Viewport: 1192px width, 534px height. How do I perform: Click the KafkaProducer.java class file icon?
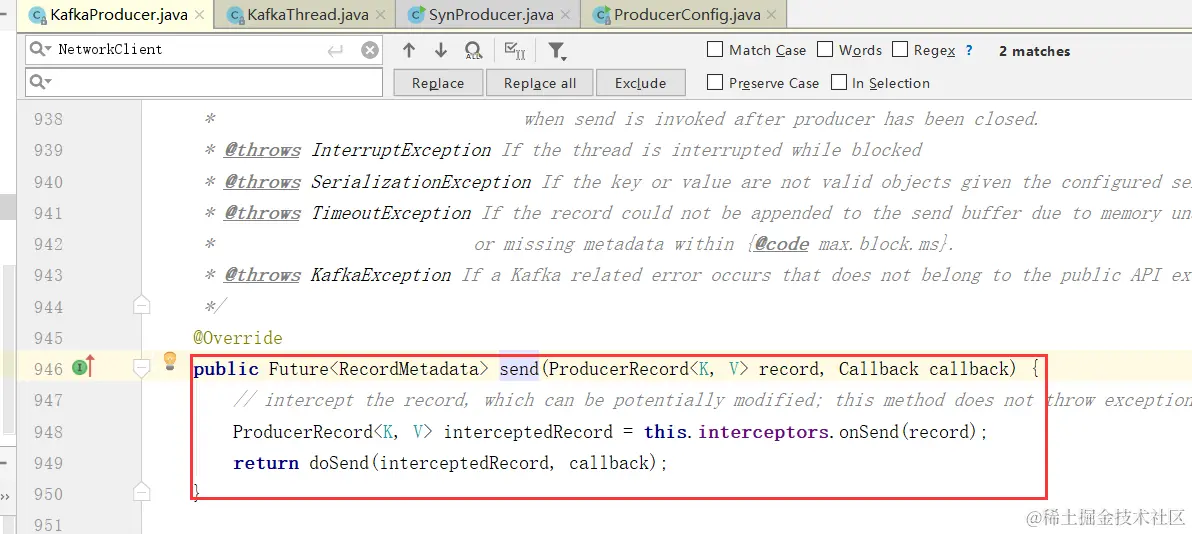point(36,14)
